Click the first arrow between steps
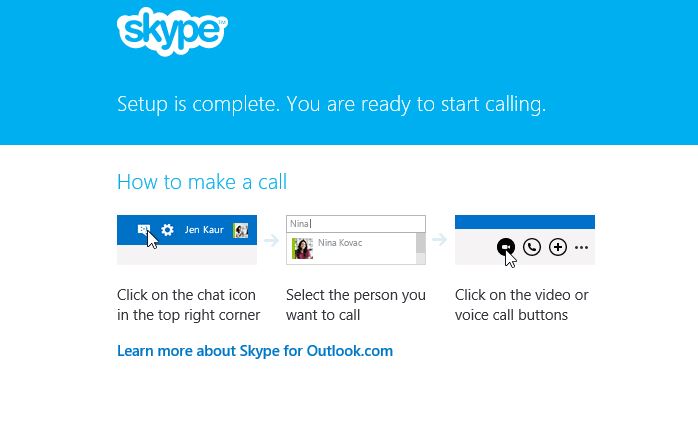Screen dimensions: 698x424 (x=271, y=241)
